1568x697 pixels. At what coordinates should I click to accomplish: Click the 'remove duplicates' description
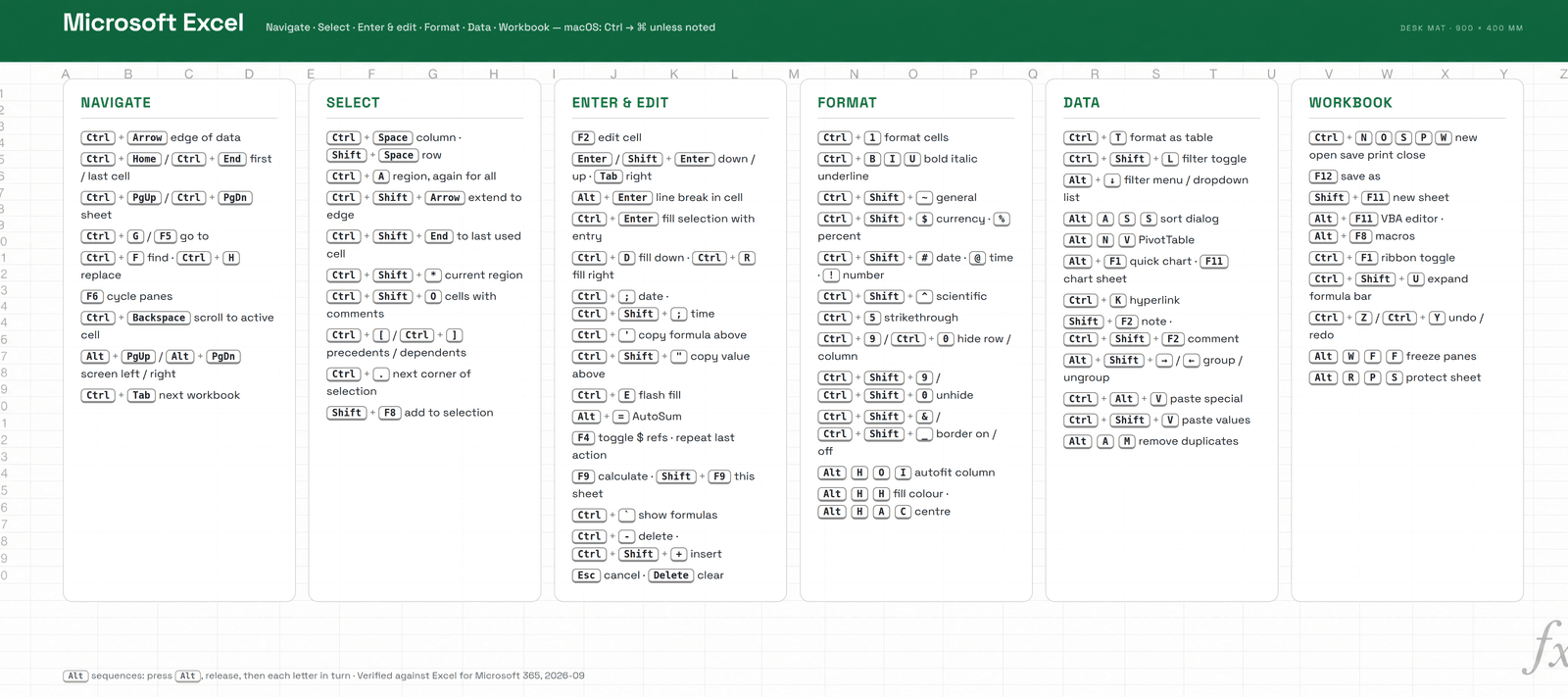1189,442
